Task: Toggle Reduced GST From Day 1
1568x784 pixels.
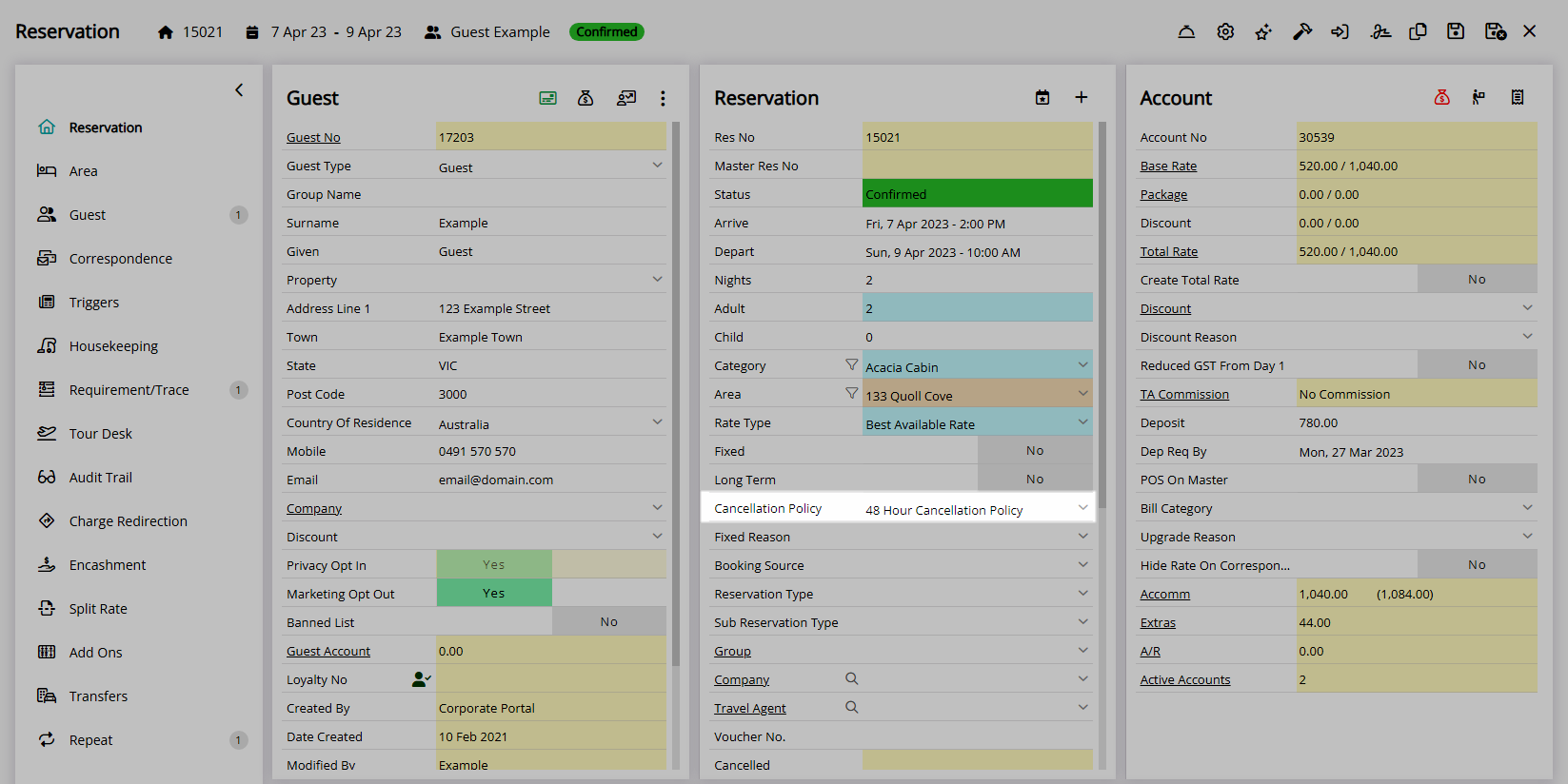Action: point(1417,364)
